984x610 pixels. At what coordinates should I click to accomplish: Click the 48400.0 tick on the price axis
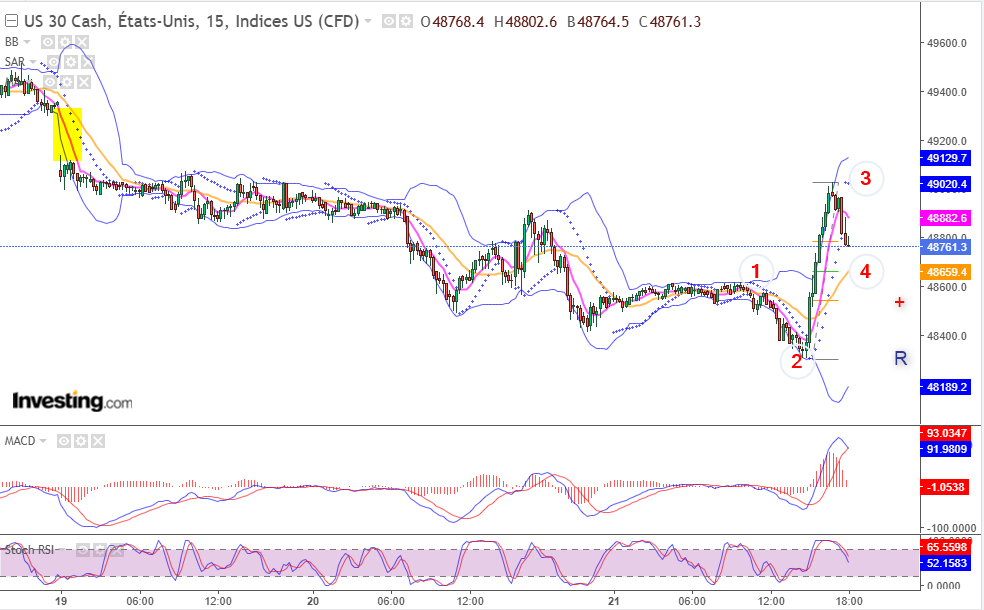coord(946,336)
